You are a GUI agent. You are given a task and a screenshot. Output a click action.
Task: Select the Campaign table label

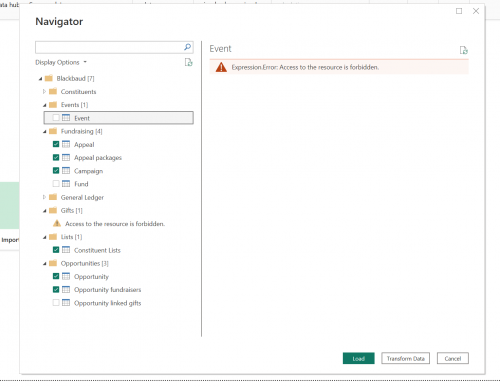(88, 171)
